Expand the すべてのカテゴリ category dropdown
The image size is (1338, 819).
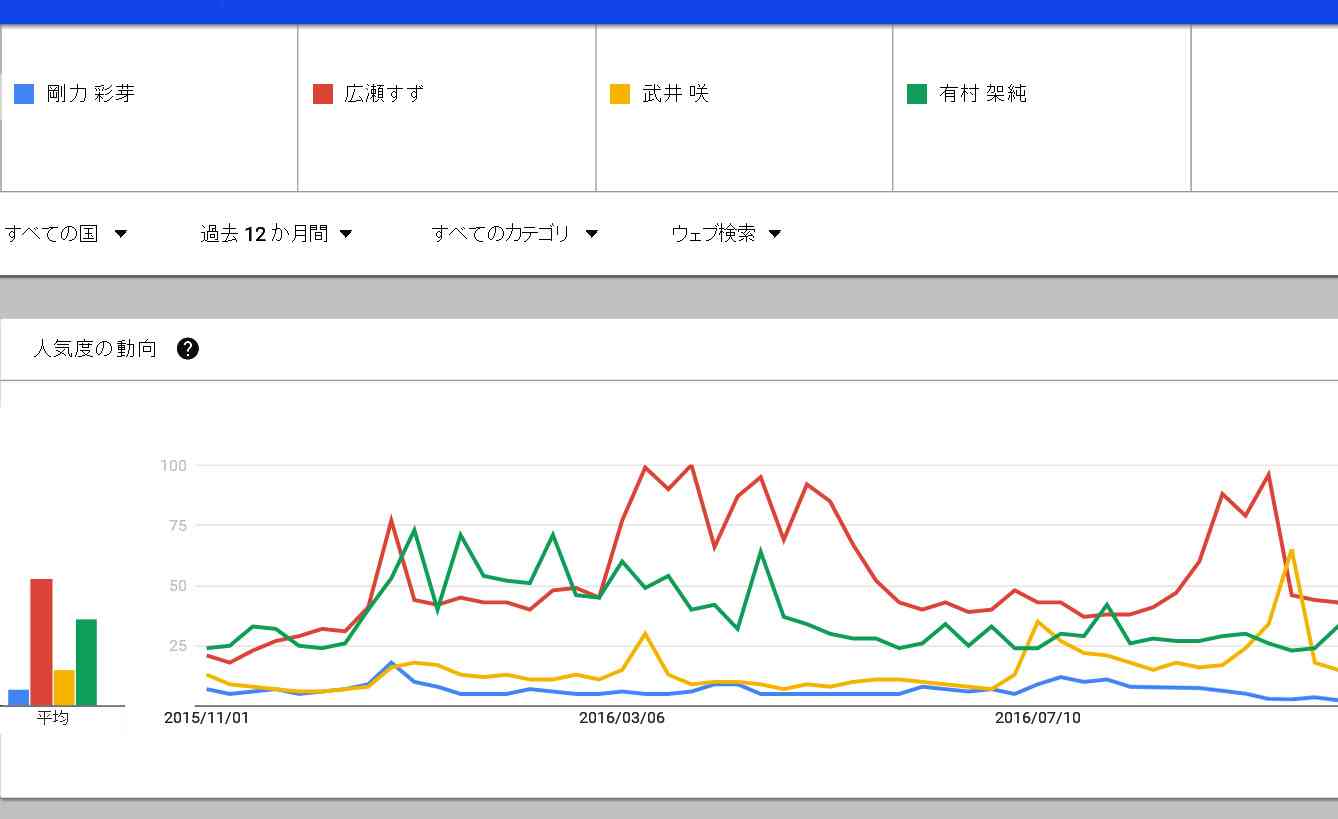coord(515,234)
